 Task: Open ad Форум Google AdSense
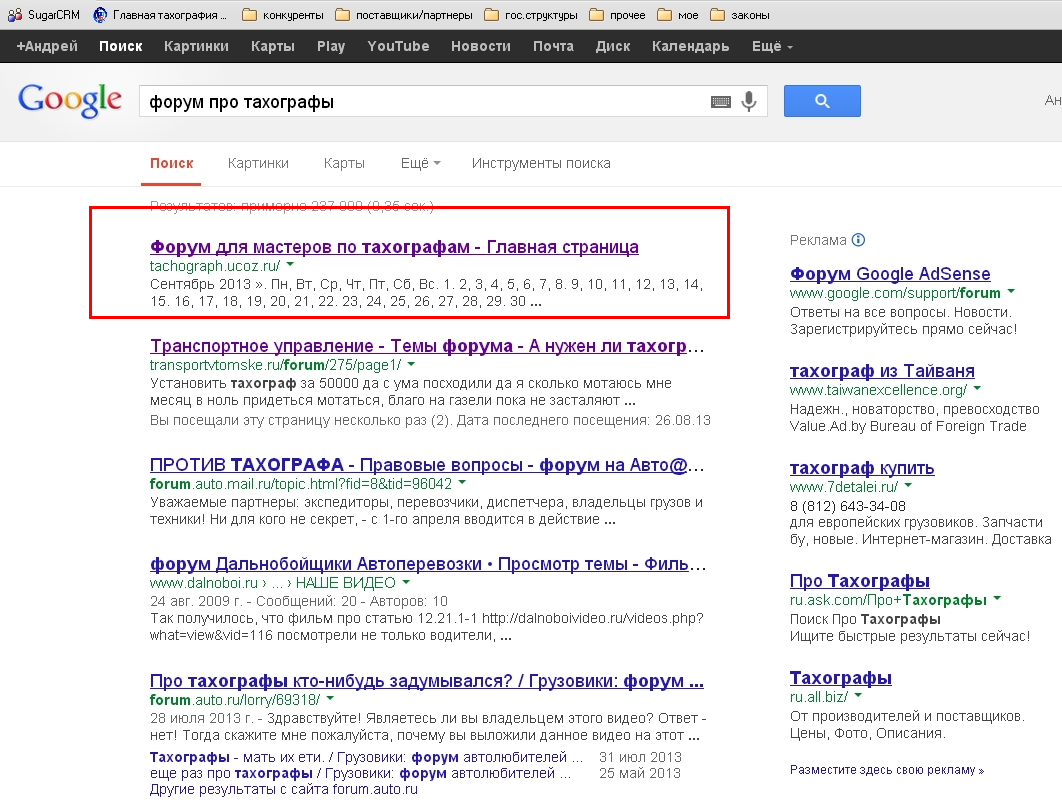(x=890, y=274)
